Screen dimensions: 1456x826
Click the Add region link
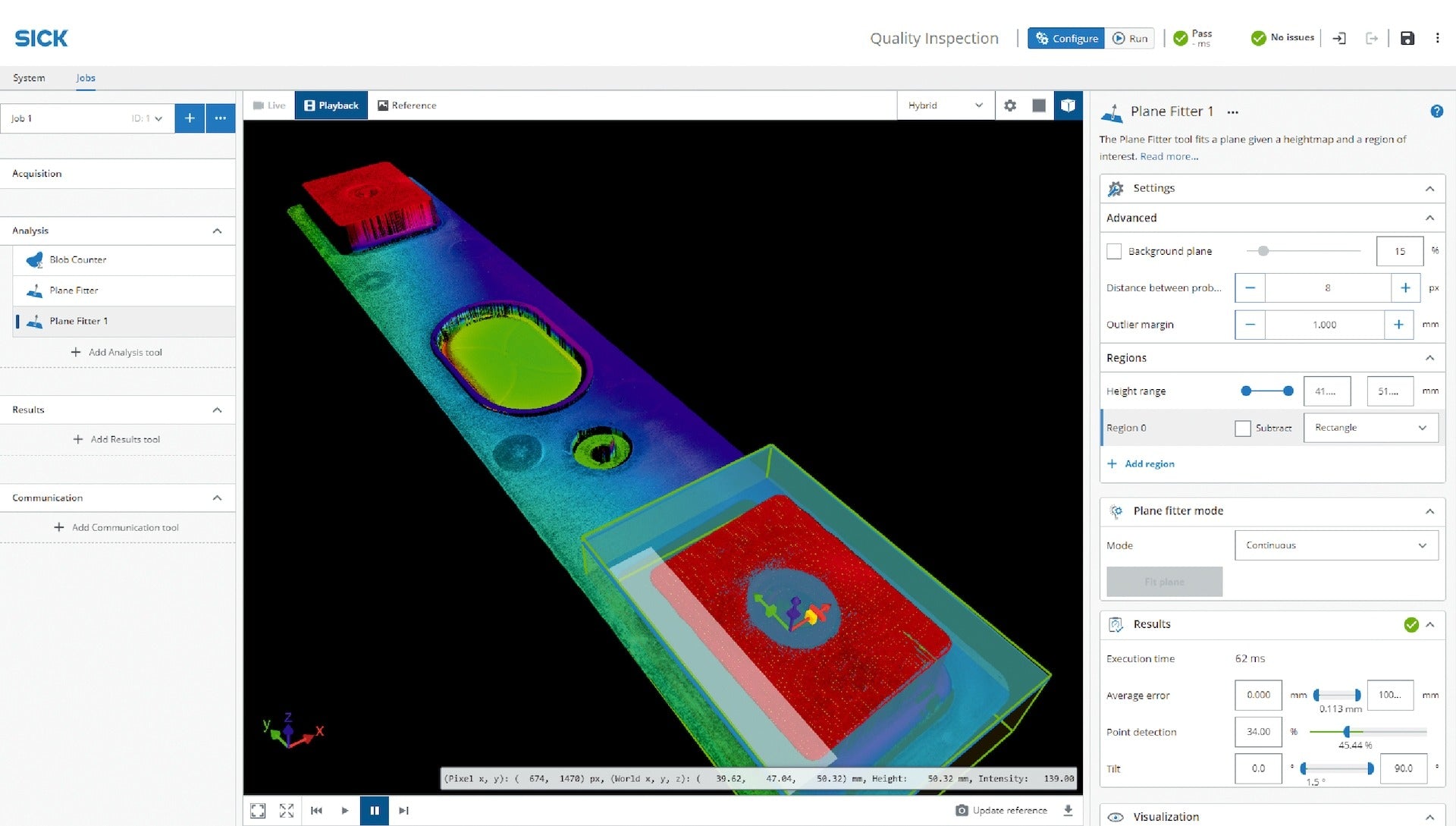pos(1149,464)
